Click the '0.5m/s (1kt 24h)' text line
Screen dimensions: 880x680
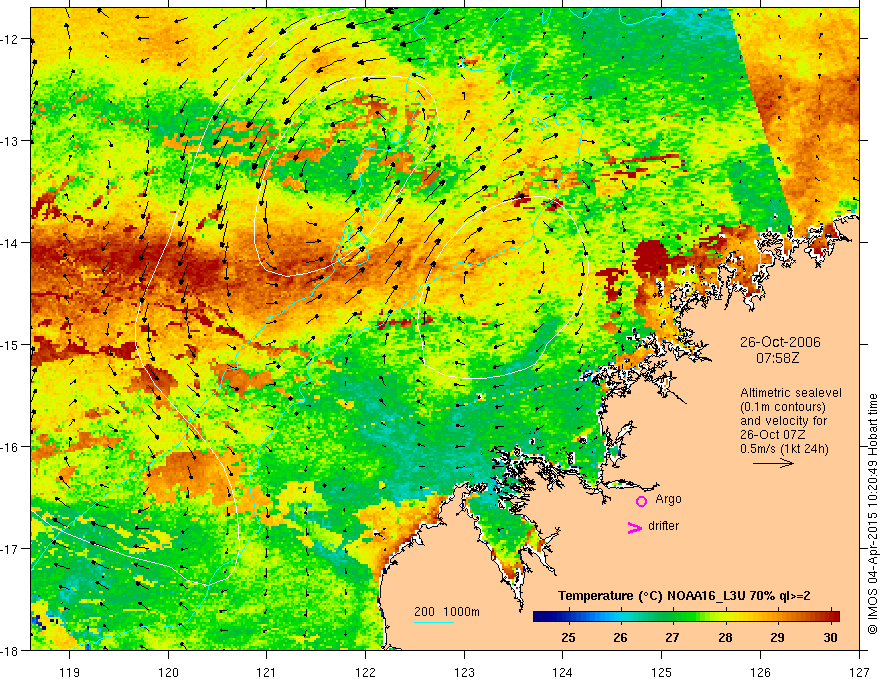[x=785, y=449]
